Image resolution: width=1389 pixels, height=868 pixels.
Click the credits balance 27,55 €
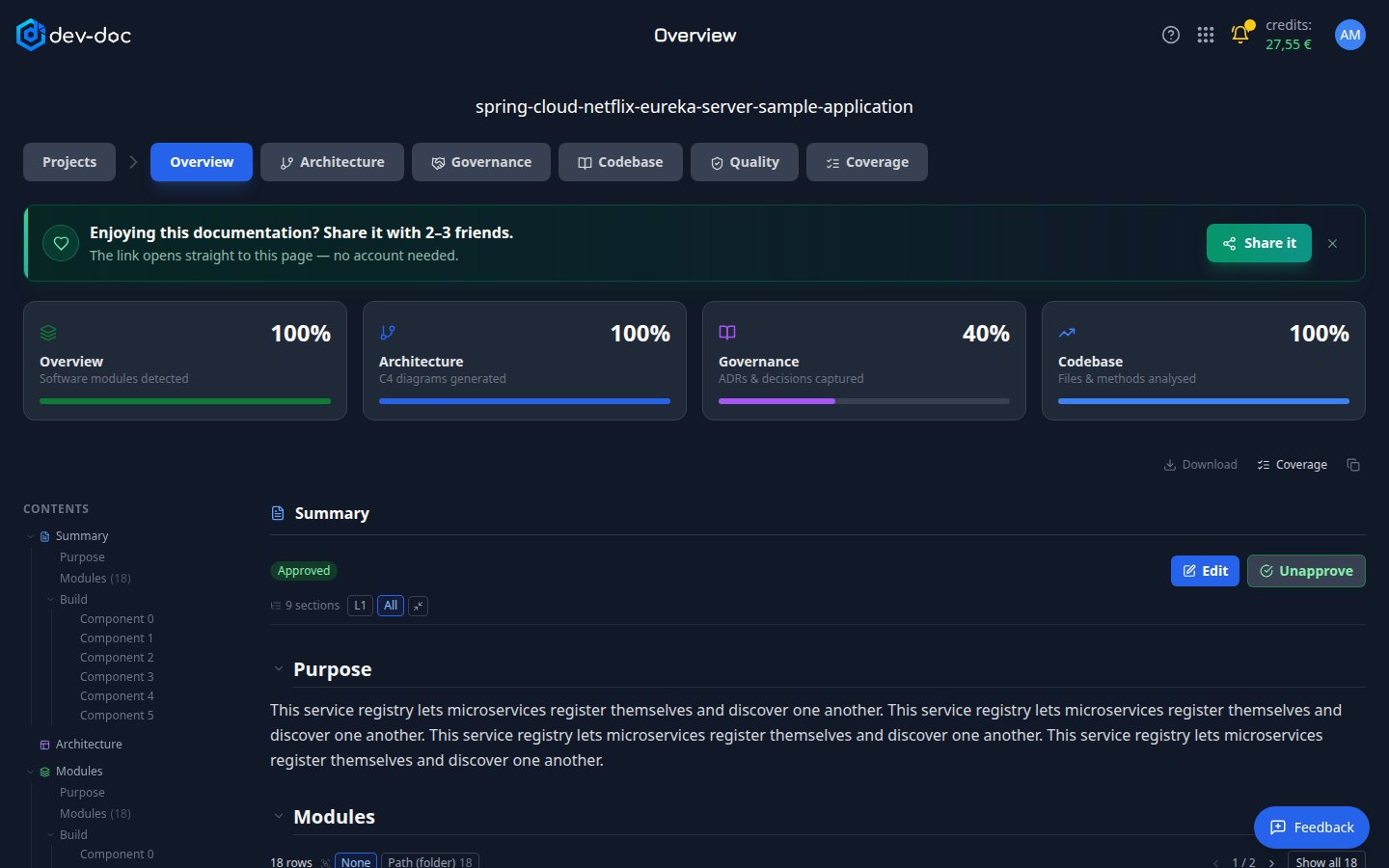(x=1289, y=44)
